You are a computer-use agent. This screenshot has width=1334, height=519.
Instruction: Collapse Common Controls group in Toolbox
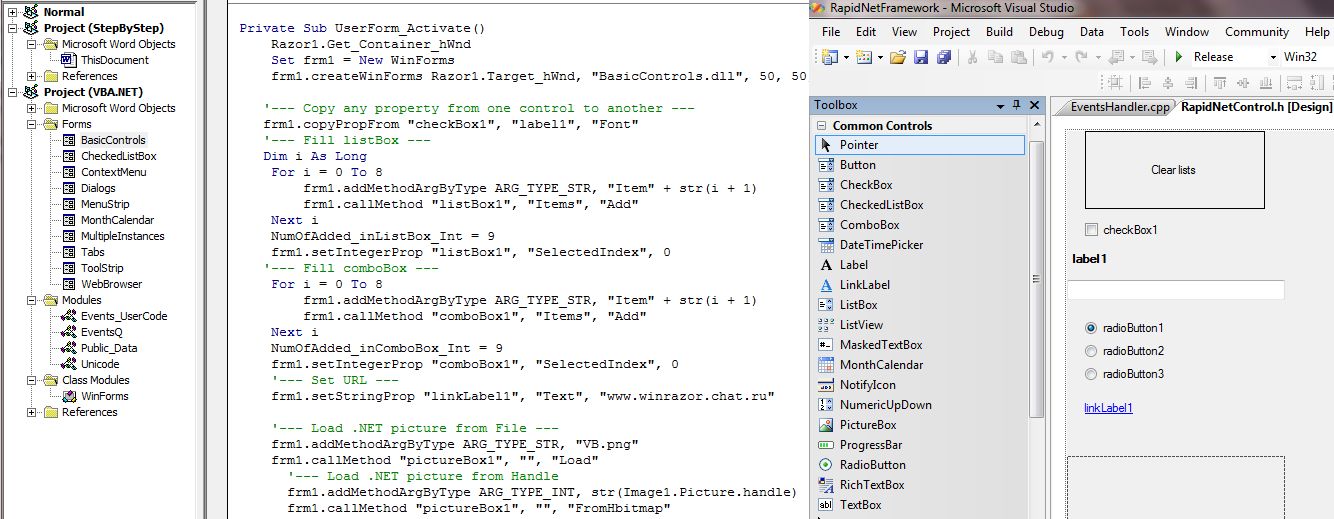[822, 126]
